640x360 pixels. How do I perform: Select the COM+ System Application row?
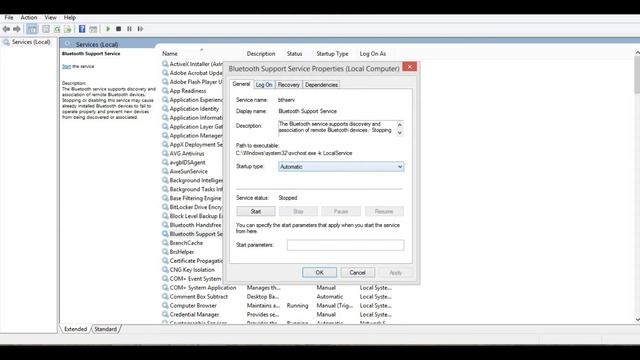pos(276,288)
